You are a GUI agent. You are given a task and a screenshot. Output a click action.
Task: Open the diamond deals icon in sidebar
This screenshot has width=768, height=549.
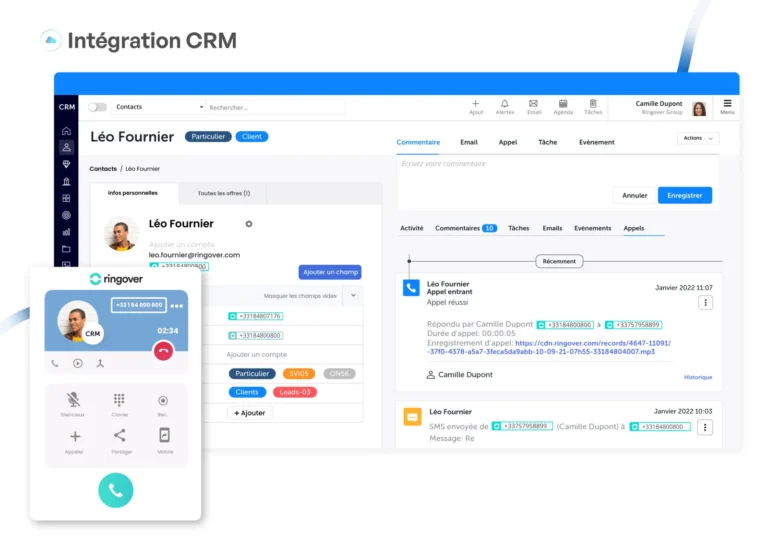(x=66, y=164)
